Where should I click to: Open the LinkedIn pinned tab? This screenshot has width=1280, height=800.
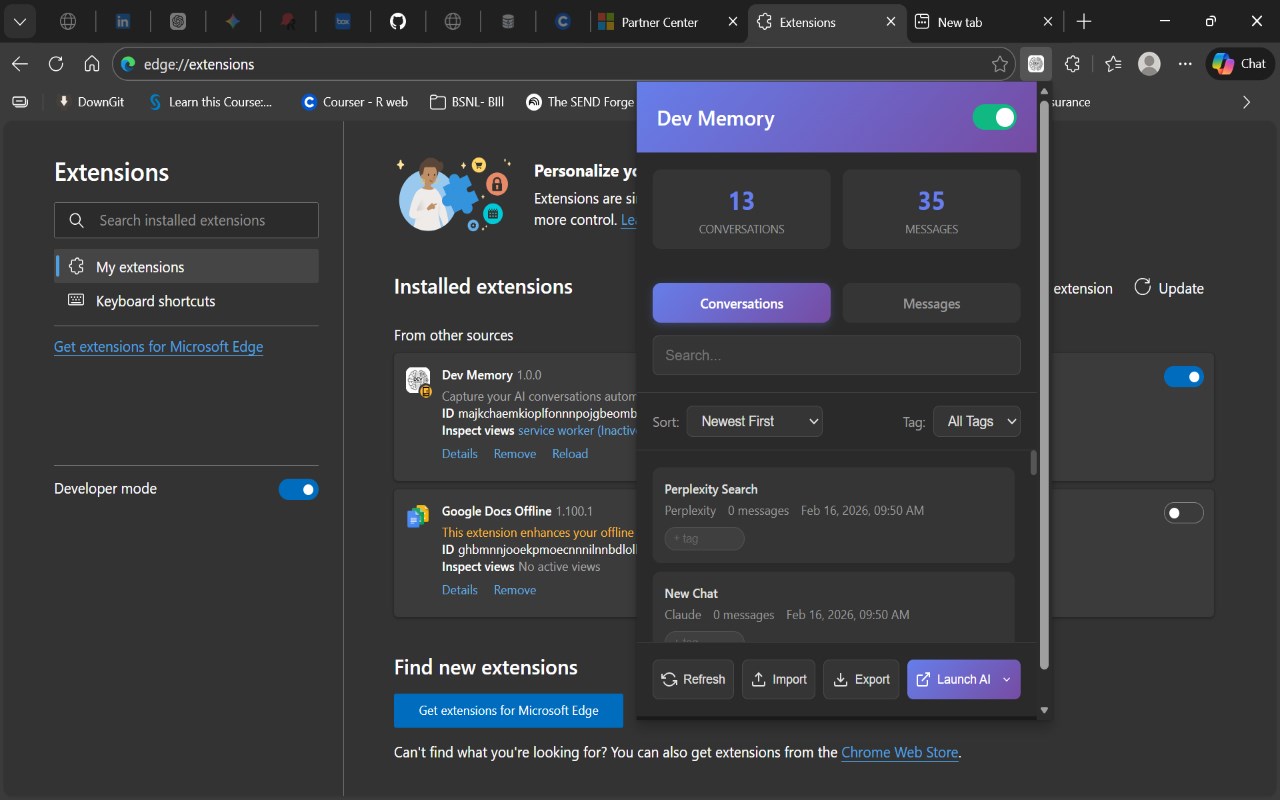123,21
